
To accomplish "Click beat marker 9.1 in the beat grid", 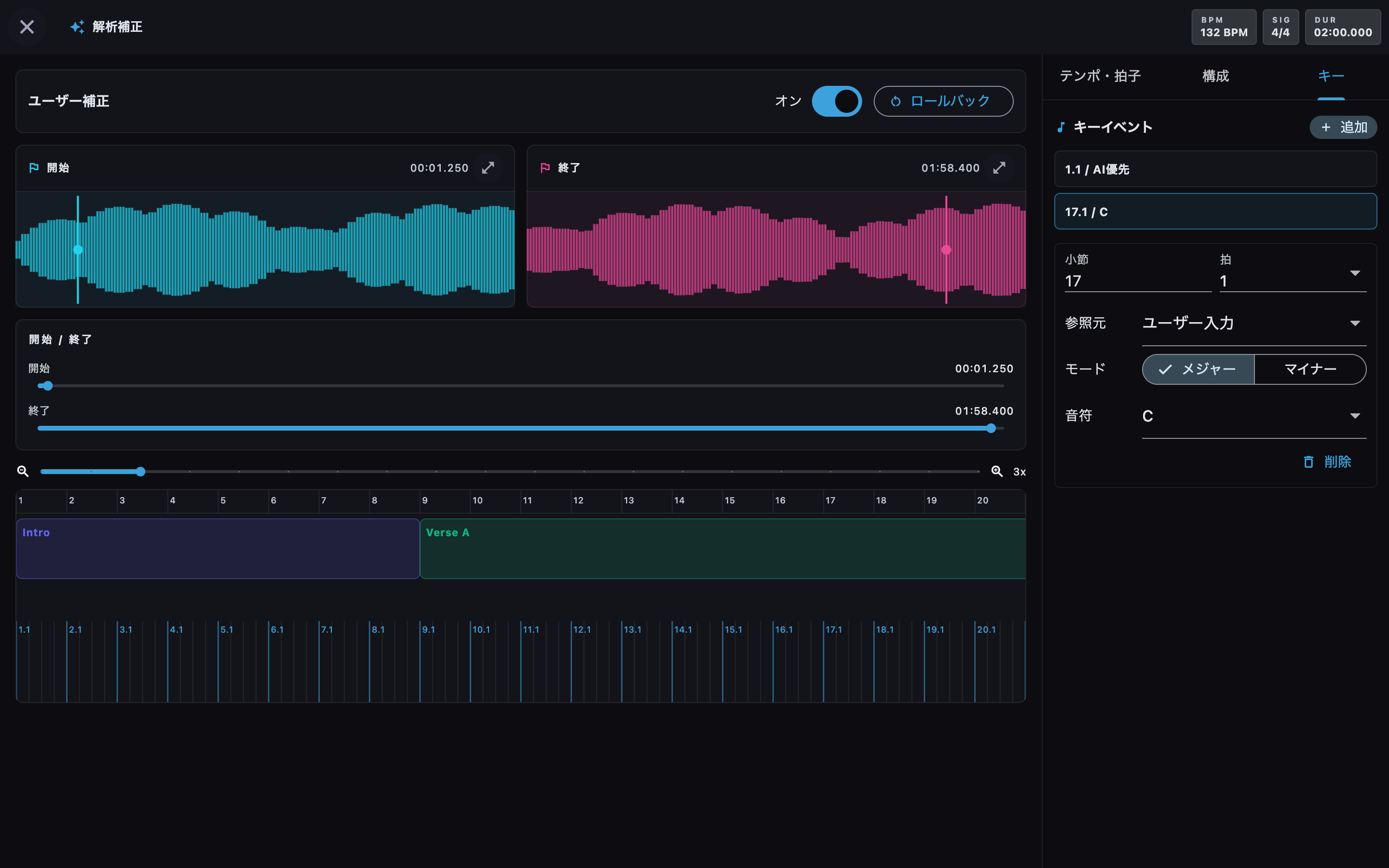I will point(428,630).
